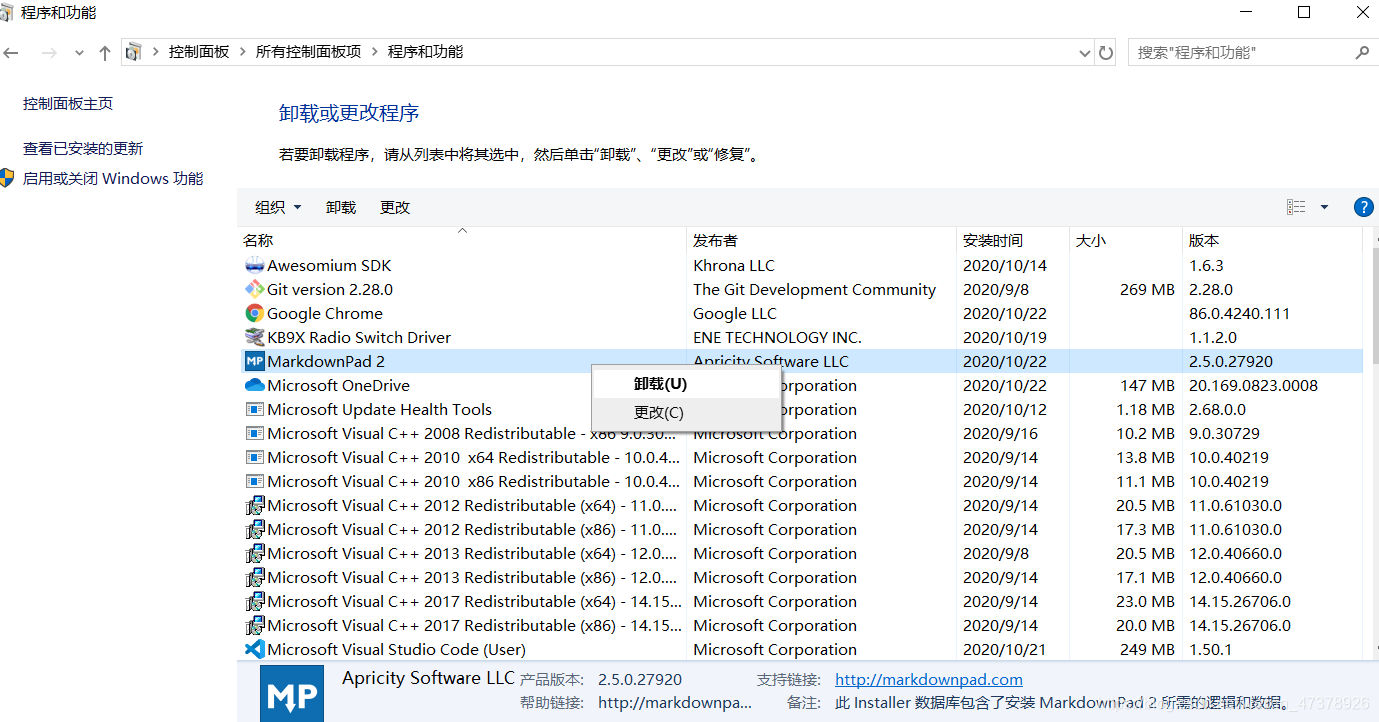1379x722 pixels.
Task: Click version cell 20.169.0823.0008
Action: [1253, 385]
